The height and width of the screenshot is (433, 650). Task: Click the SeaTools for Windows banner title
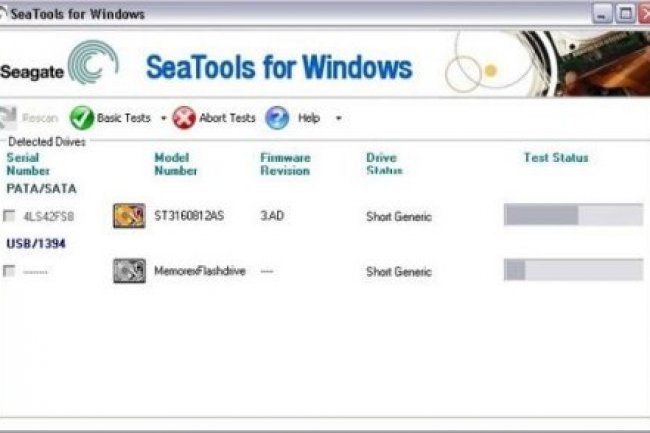(x=279, y=67)
